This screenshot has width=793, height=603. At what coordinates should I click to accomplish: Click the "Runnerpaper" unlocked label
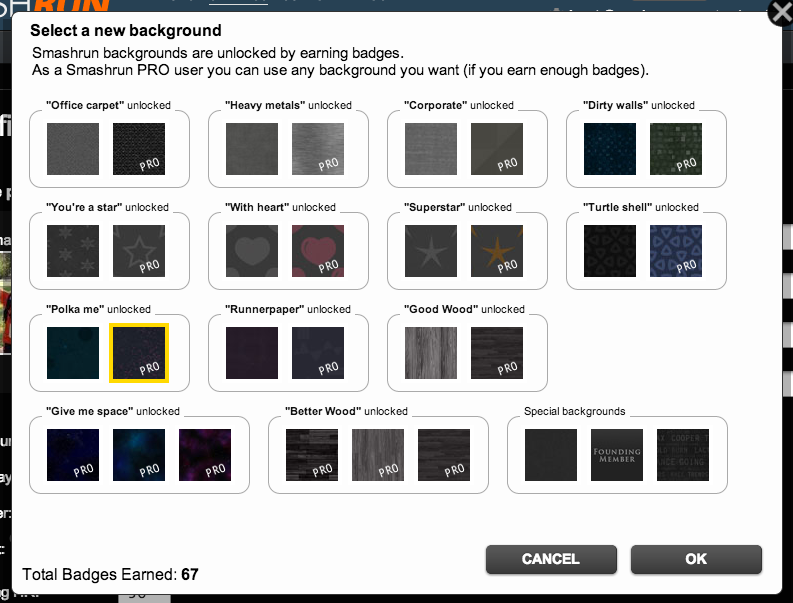pos(288,309)
